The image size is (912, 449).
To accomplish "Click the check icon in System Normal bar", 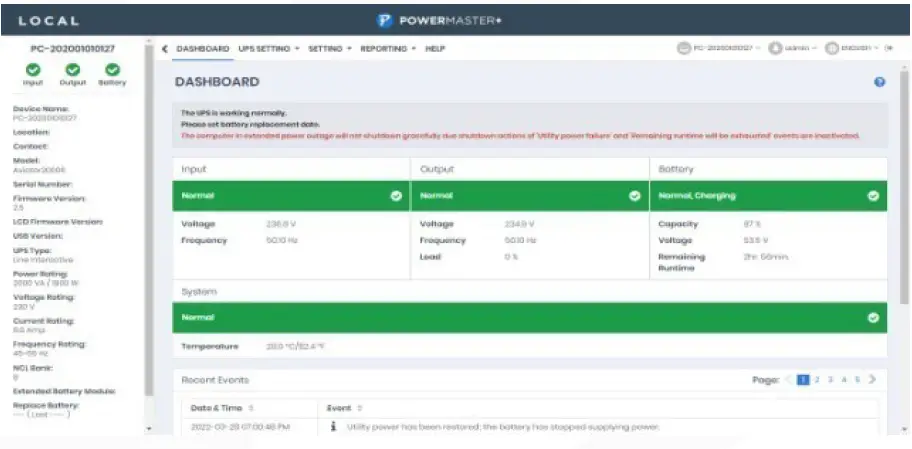I will pos(873,318).
